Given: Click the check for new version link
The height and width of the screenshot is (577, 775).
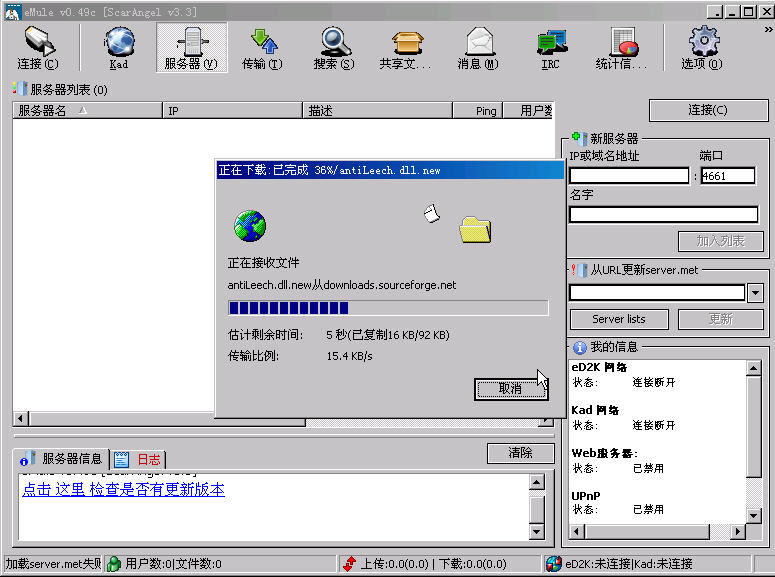Looking at the screenshot, I should pyautogui.click(x=123, y=489).
